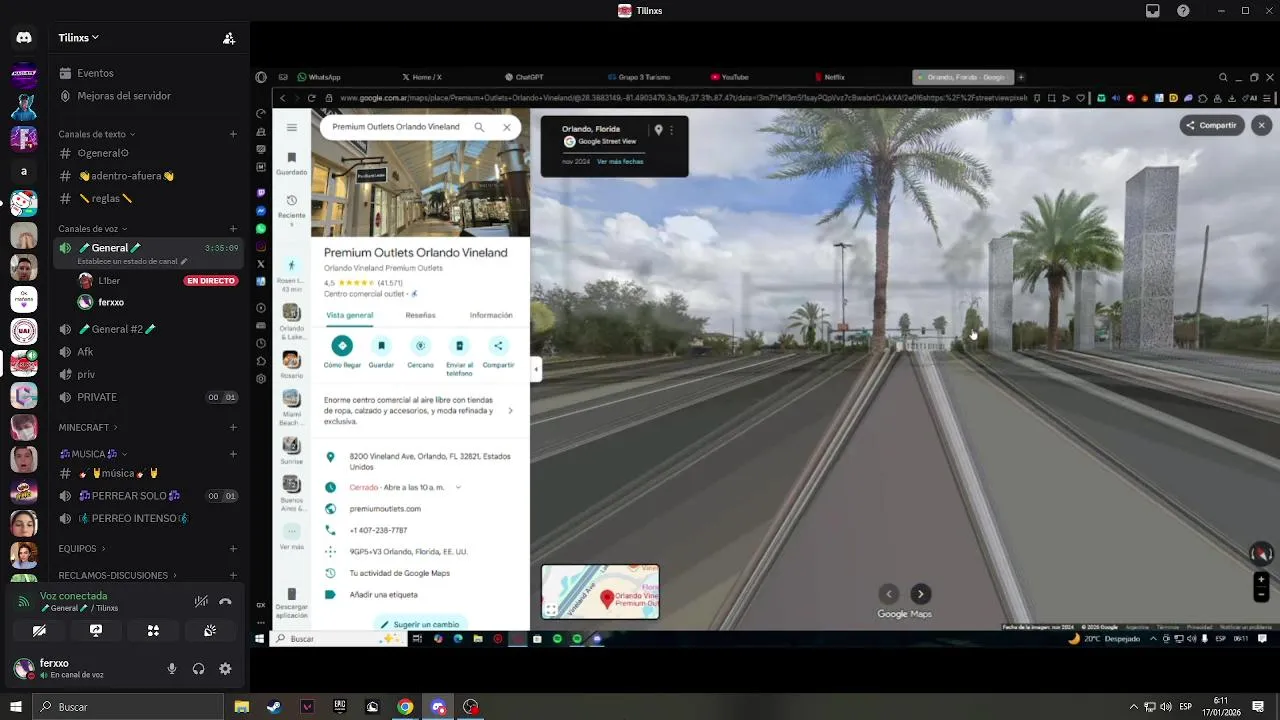Switch to the ChatGPT browser tab
The image size is (1280, 720).
[x=523, y=77]
